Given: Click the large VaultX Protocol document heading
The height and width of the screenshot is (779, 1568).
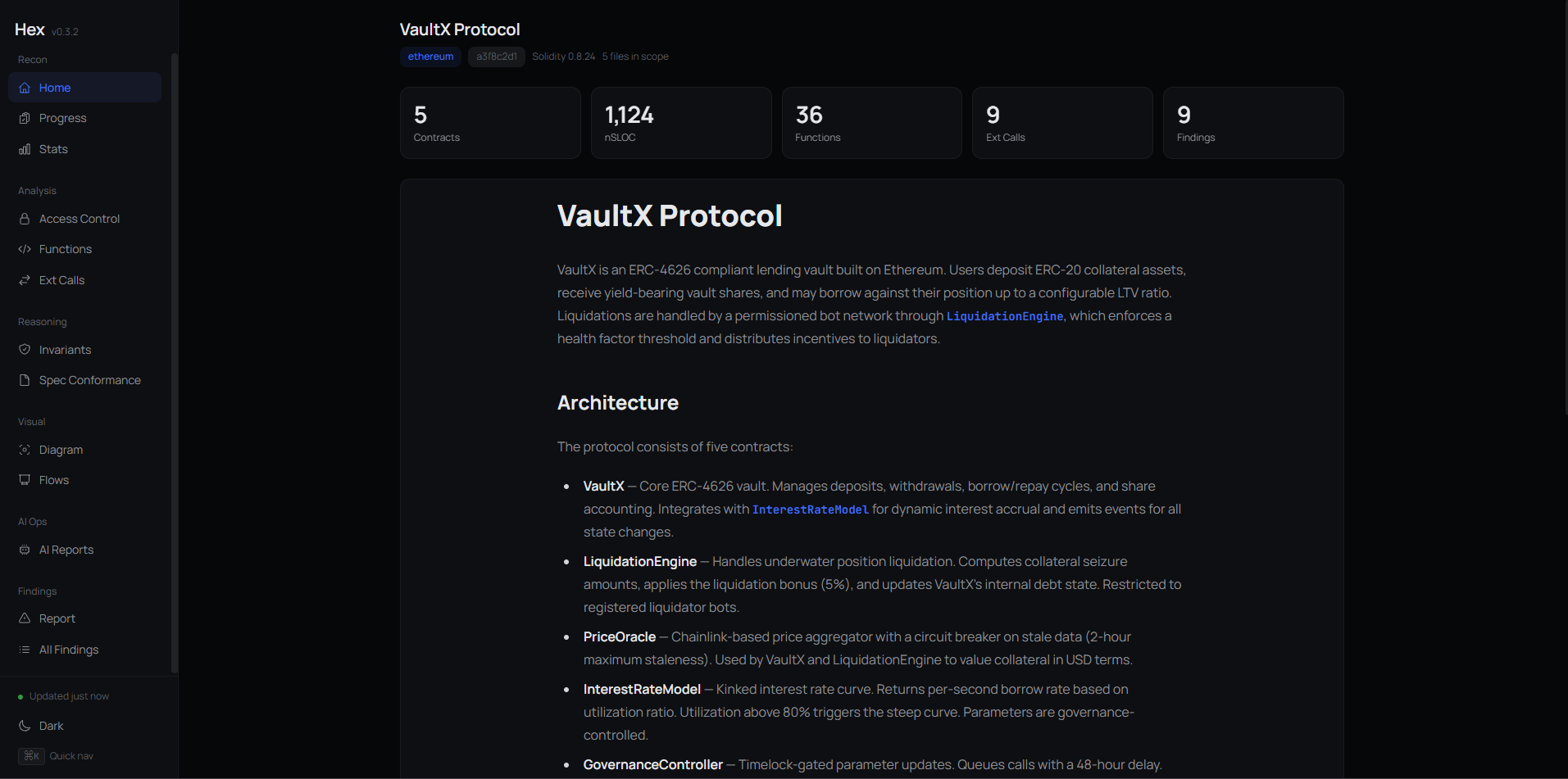Looking at the screenshot, I should pyautogui.click(x=670, y=216).
